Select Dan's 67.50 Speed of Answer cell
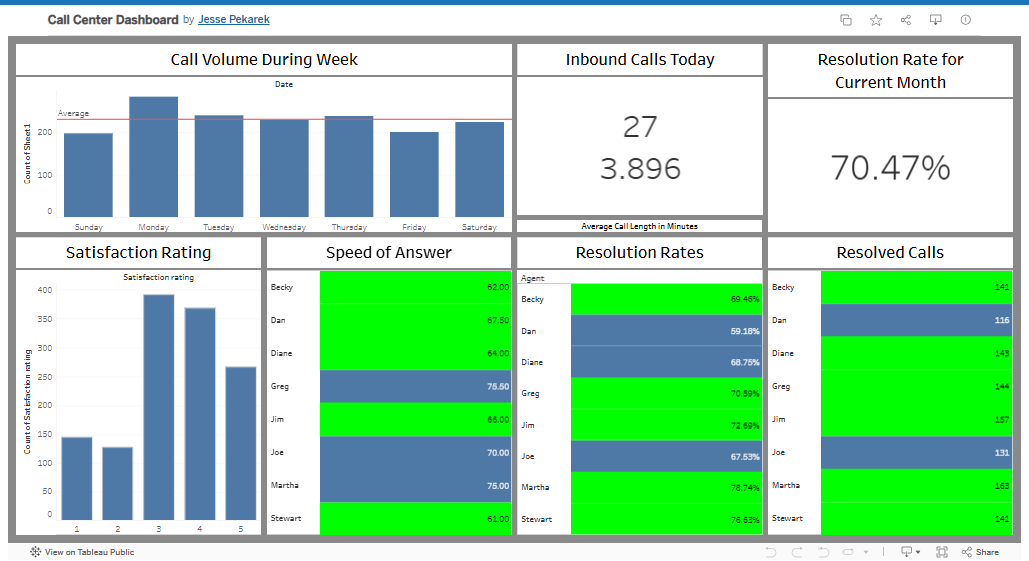Viewport: 1029px width, 561px height. point(415,320)
